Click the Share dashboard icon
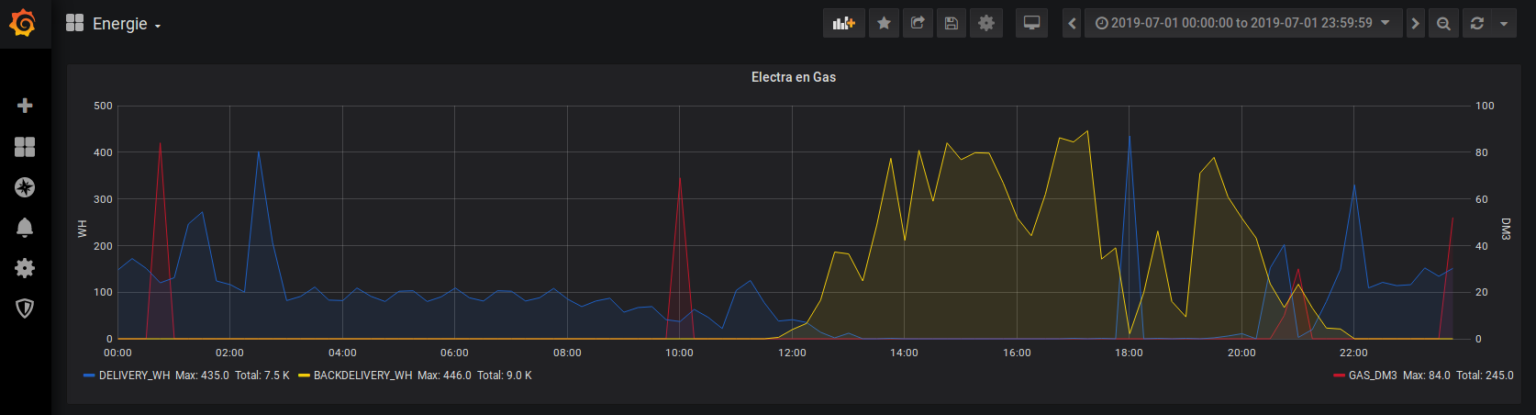 [x=917, y=23]
